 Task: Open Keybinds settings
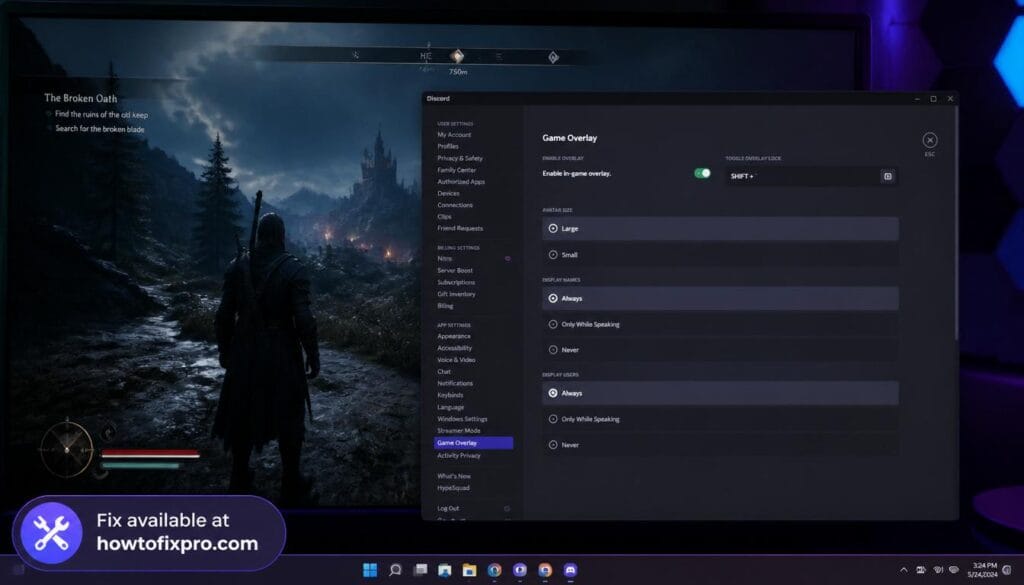click(x=450, y=395)
